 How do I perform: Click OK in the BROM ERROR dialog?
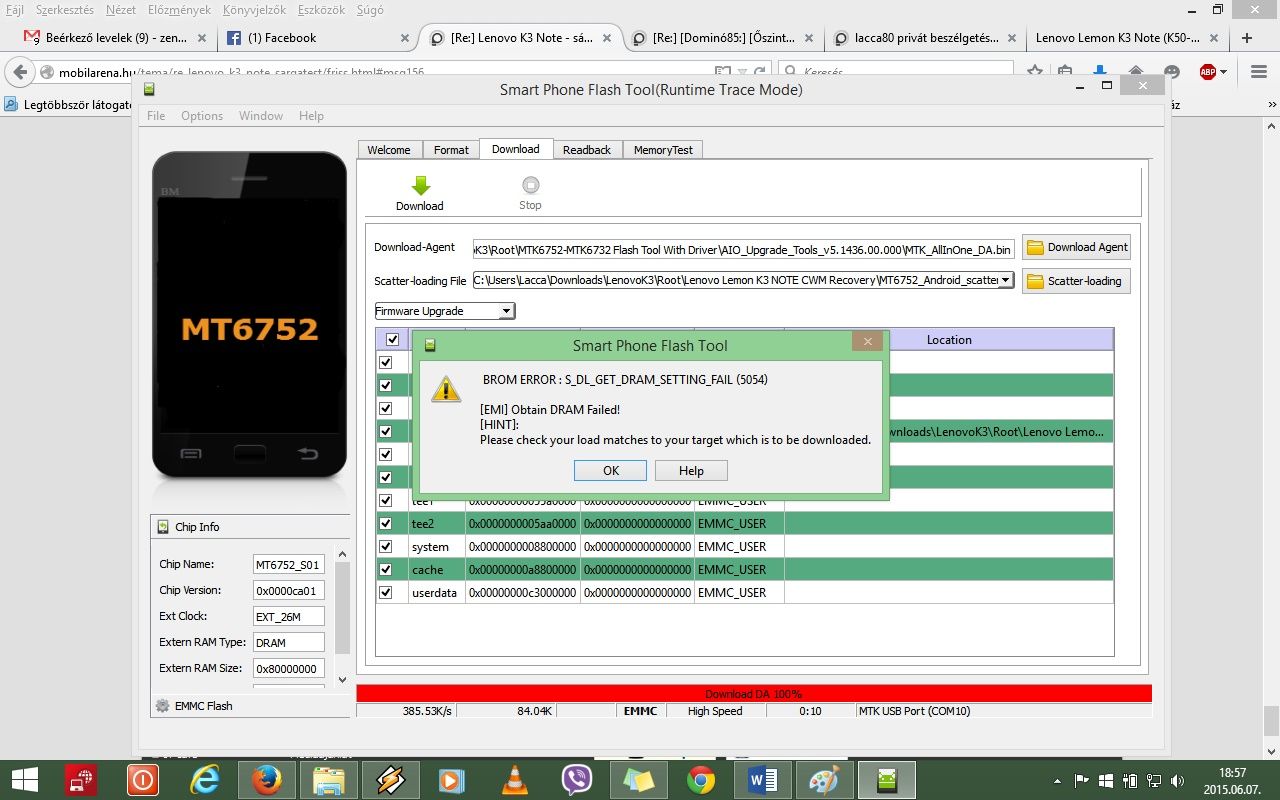pyautogui.click(x=611, y=471)
